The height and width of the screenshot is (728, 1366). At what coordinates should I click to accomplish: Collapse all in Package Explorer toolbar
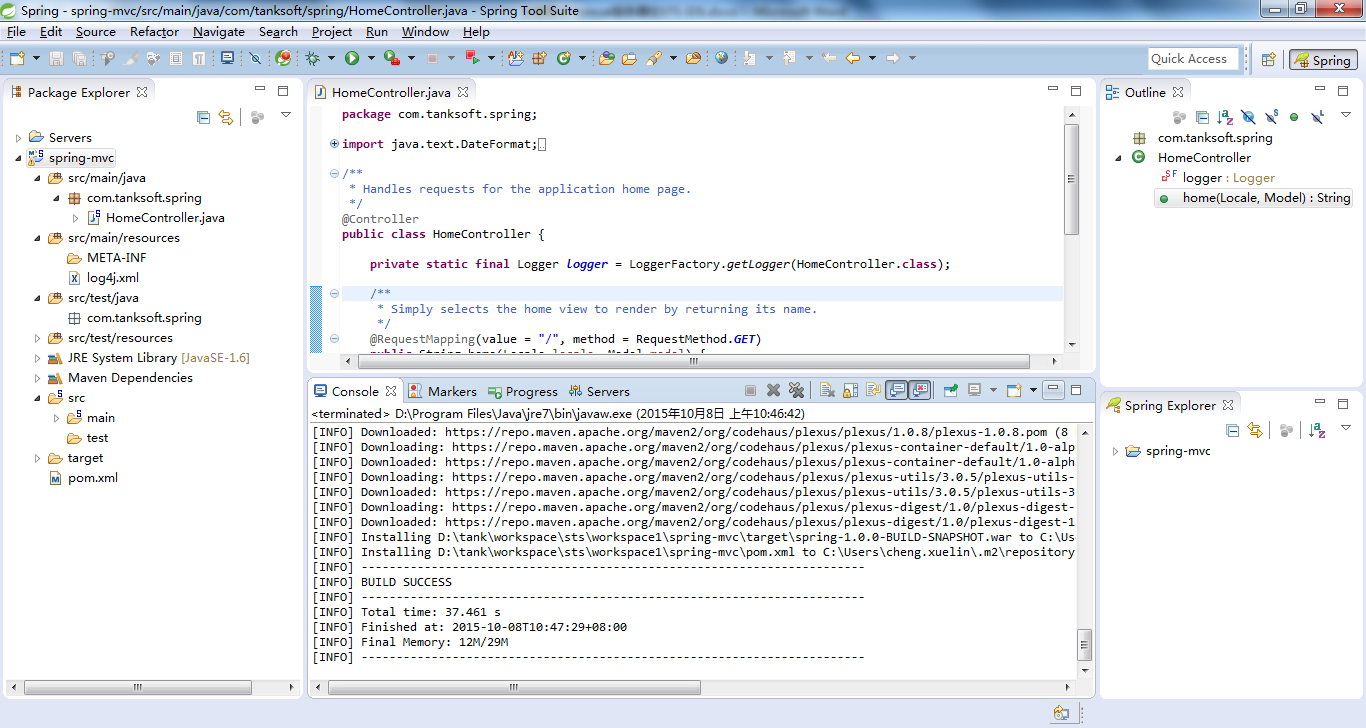(x=204, y=117)
